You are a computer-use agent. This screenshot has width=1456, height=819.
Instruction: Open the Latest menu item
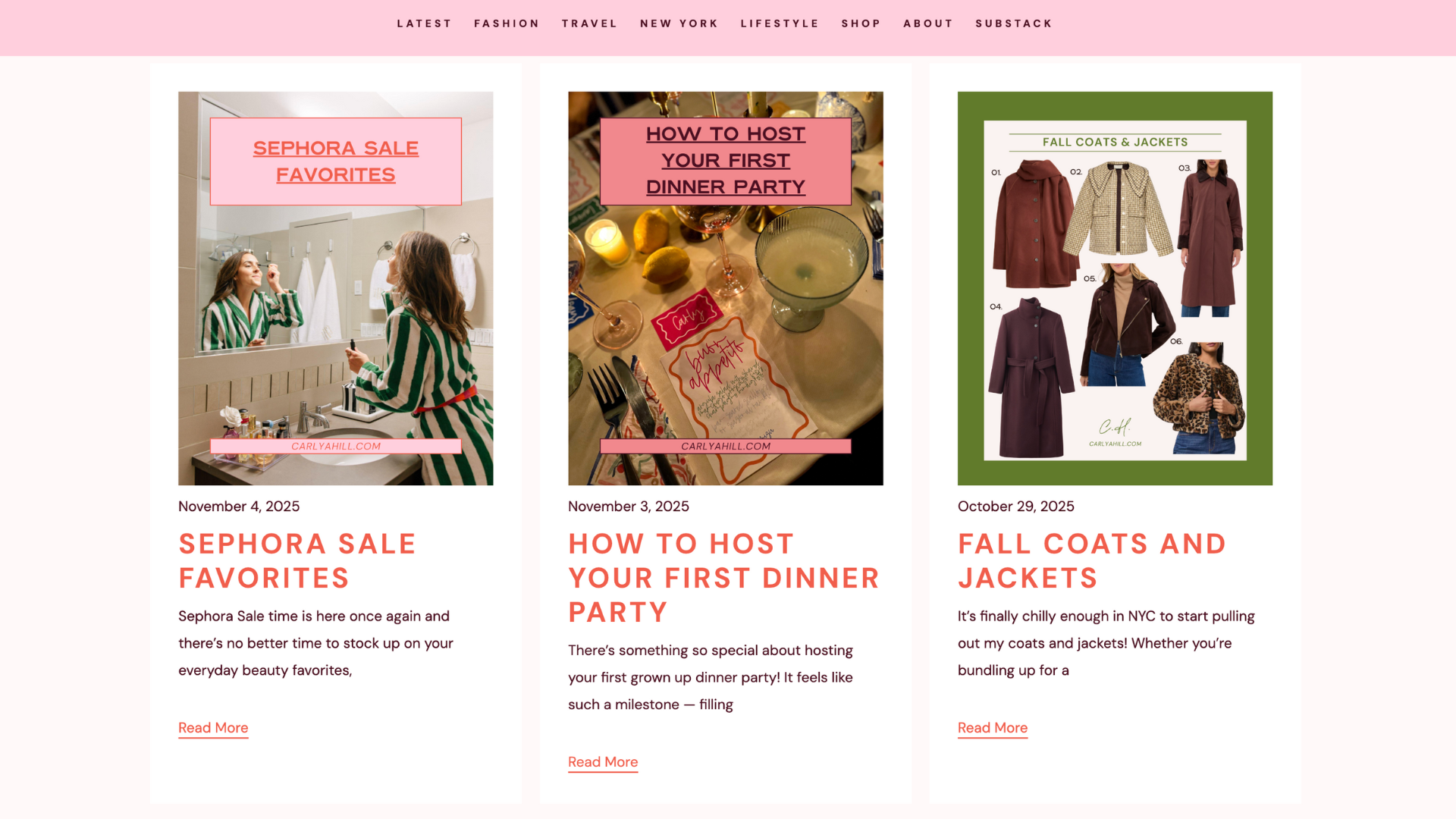coord(424,24)
